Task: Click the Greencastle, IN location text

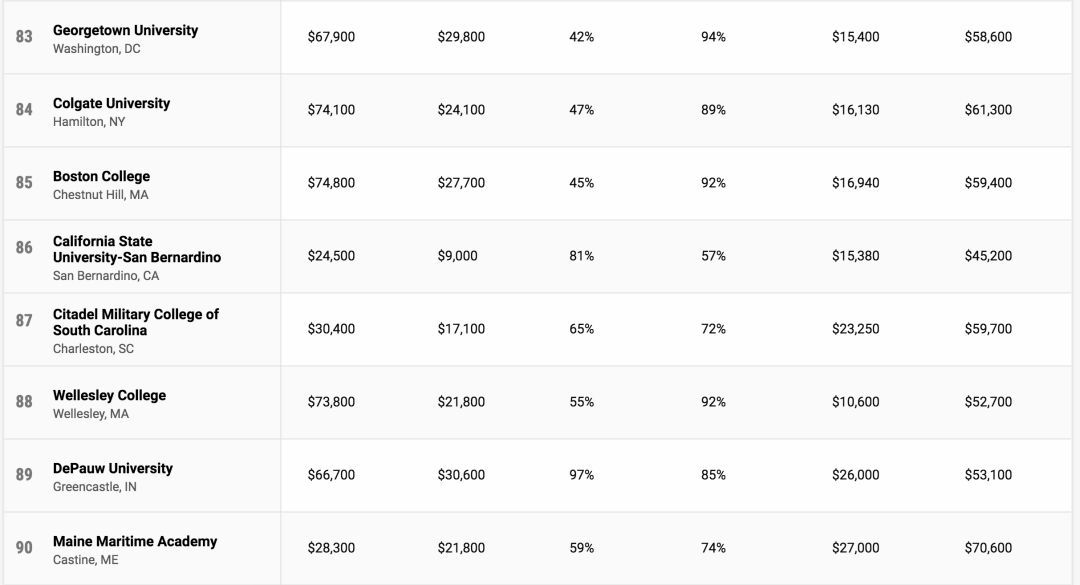Action: pos(95,487)
